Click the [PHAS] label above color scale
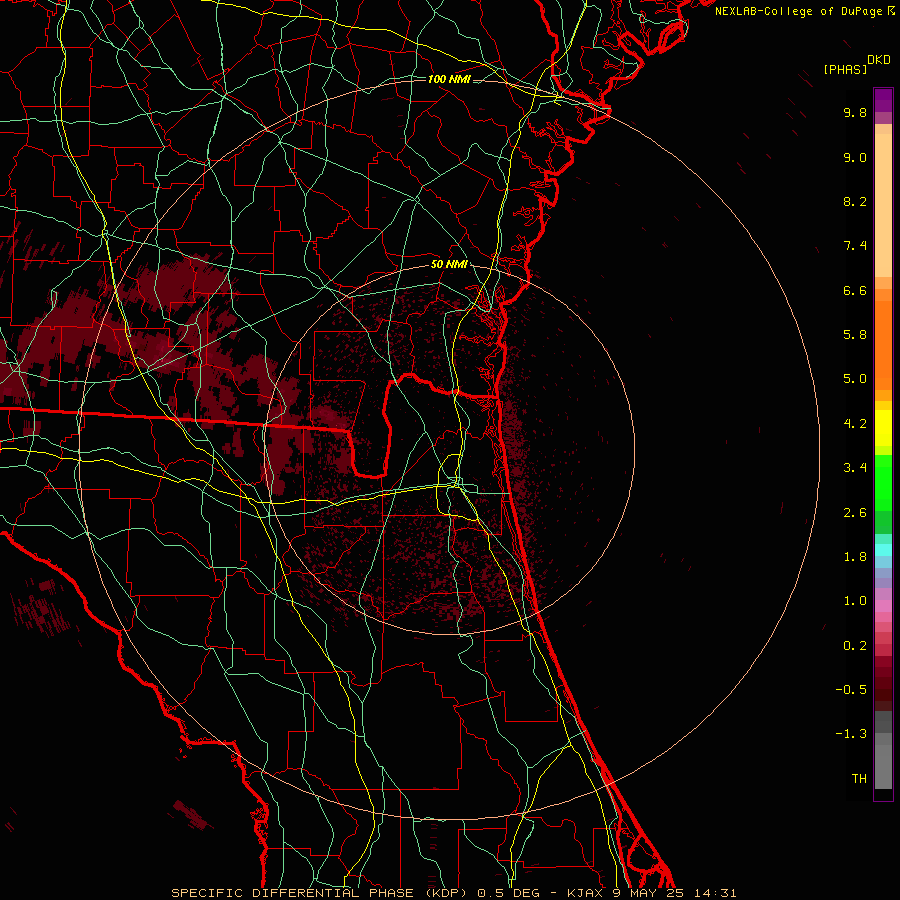This screenshot has height=900, width=900. (x=845, y=70)
